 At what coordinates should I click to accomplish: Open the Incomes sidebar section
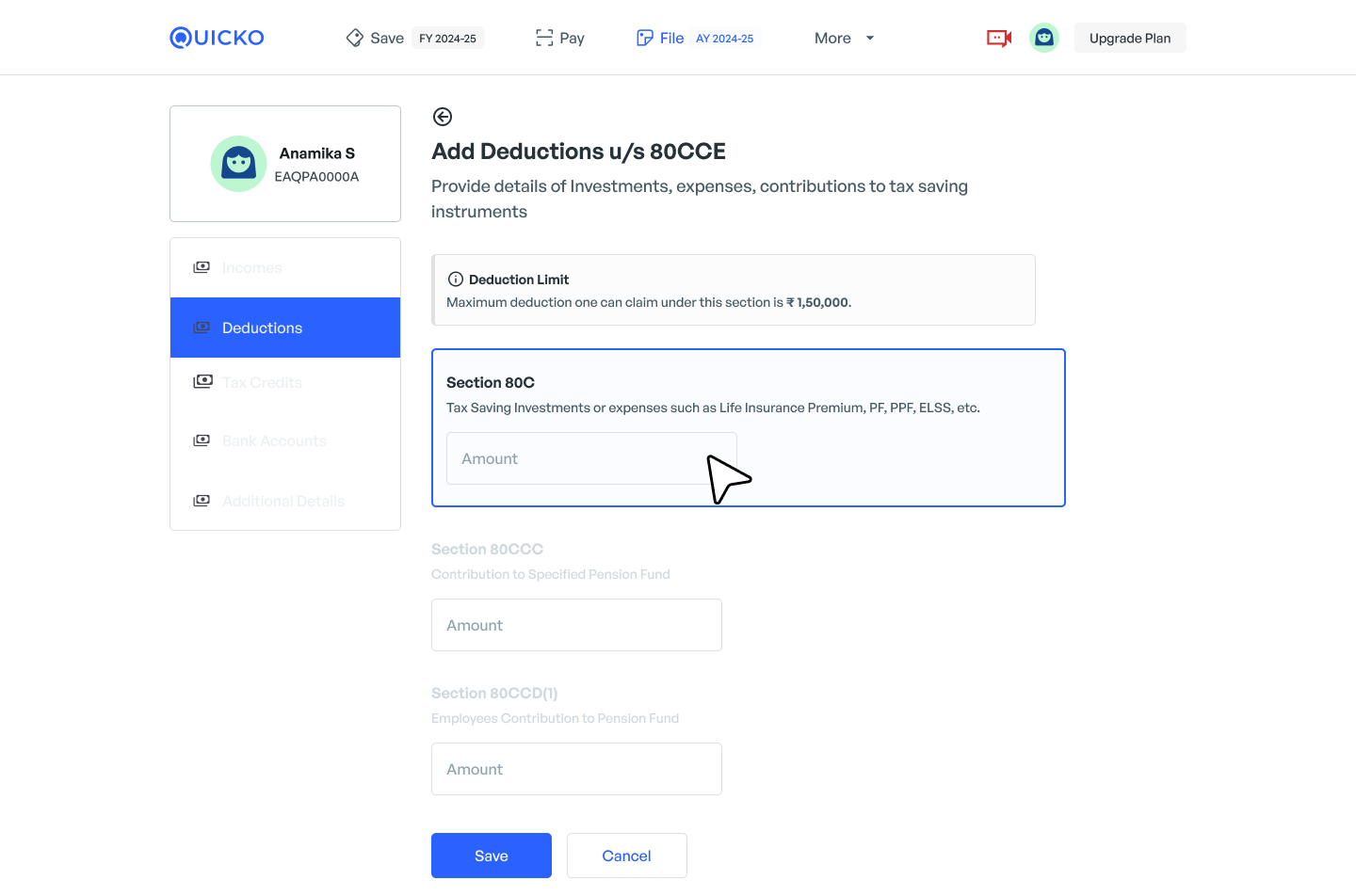click(251, 267)
